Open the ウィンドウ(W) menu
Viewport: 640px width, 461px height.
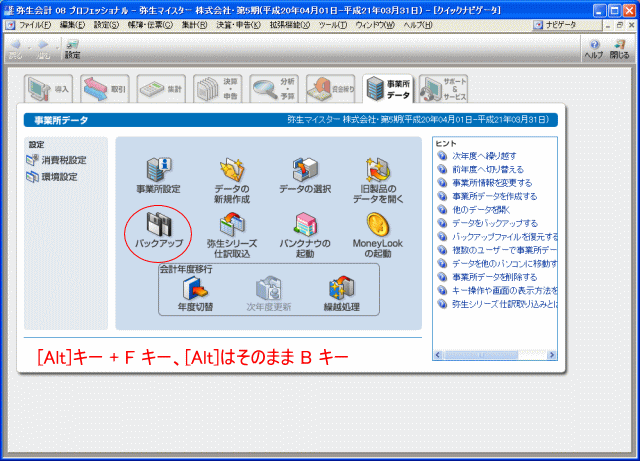point(375,25)
